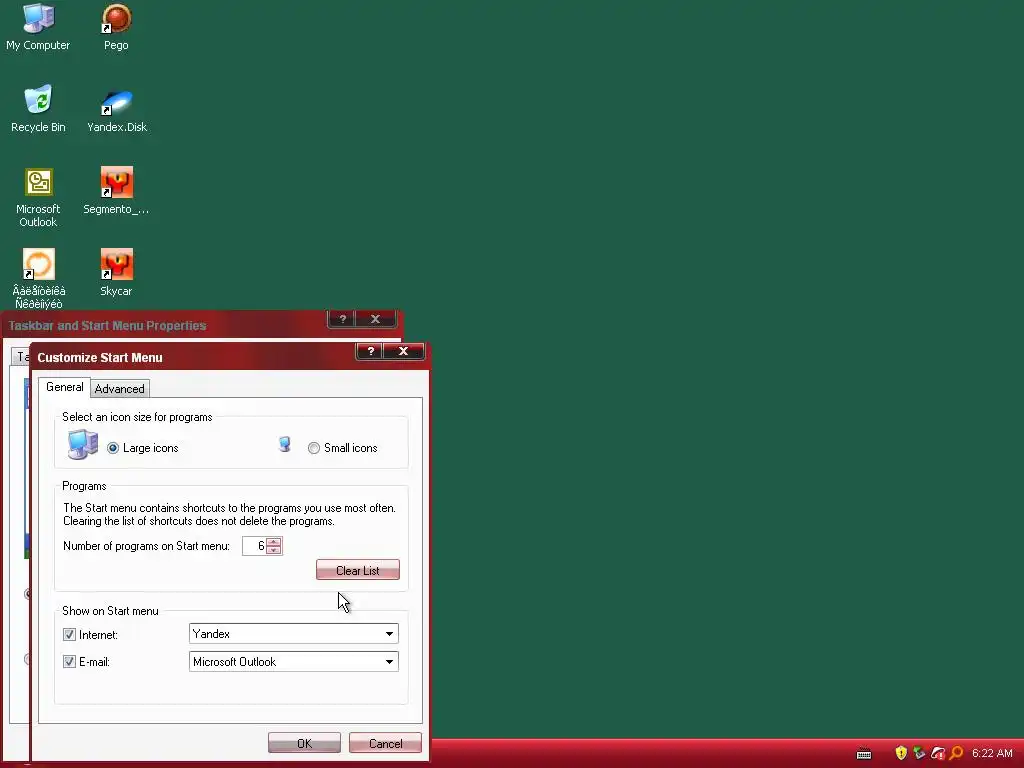Click the number of programs input field
Image resolution: width=1024 pixels, height=768 pixels.
point(254,546)
